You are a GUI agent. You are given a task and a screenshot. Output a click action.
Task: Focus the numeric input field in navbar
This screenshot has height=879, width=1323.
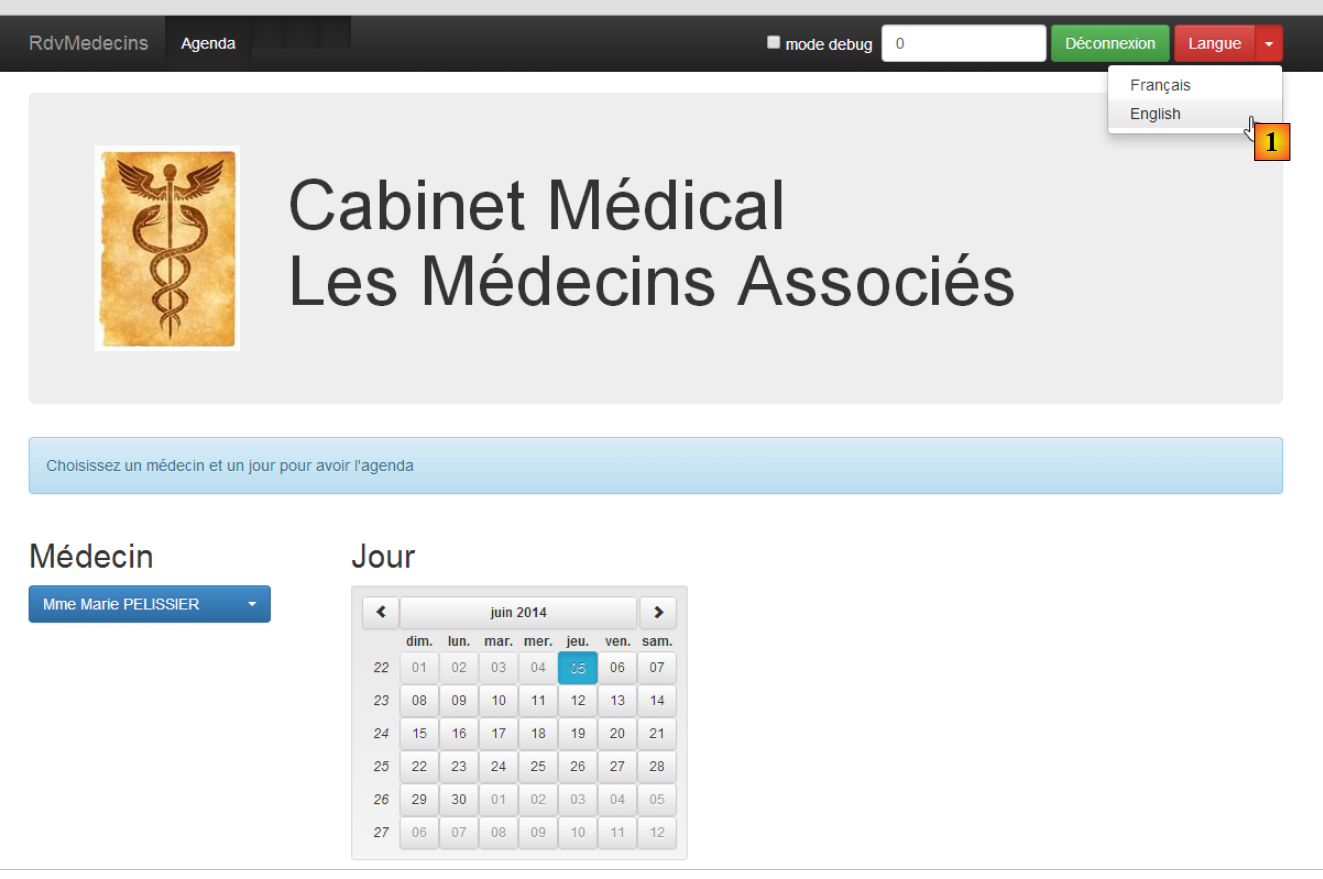[963, 44]
